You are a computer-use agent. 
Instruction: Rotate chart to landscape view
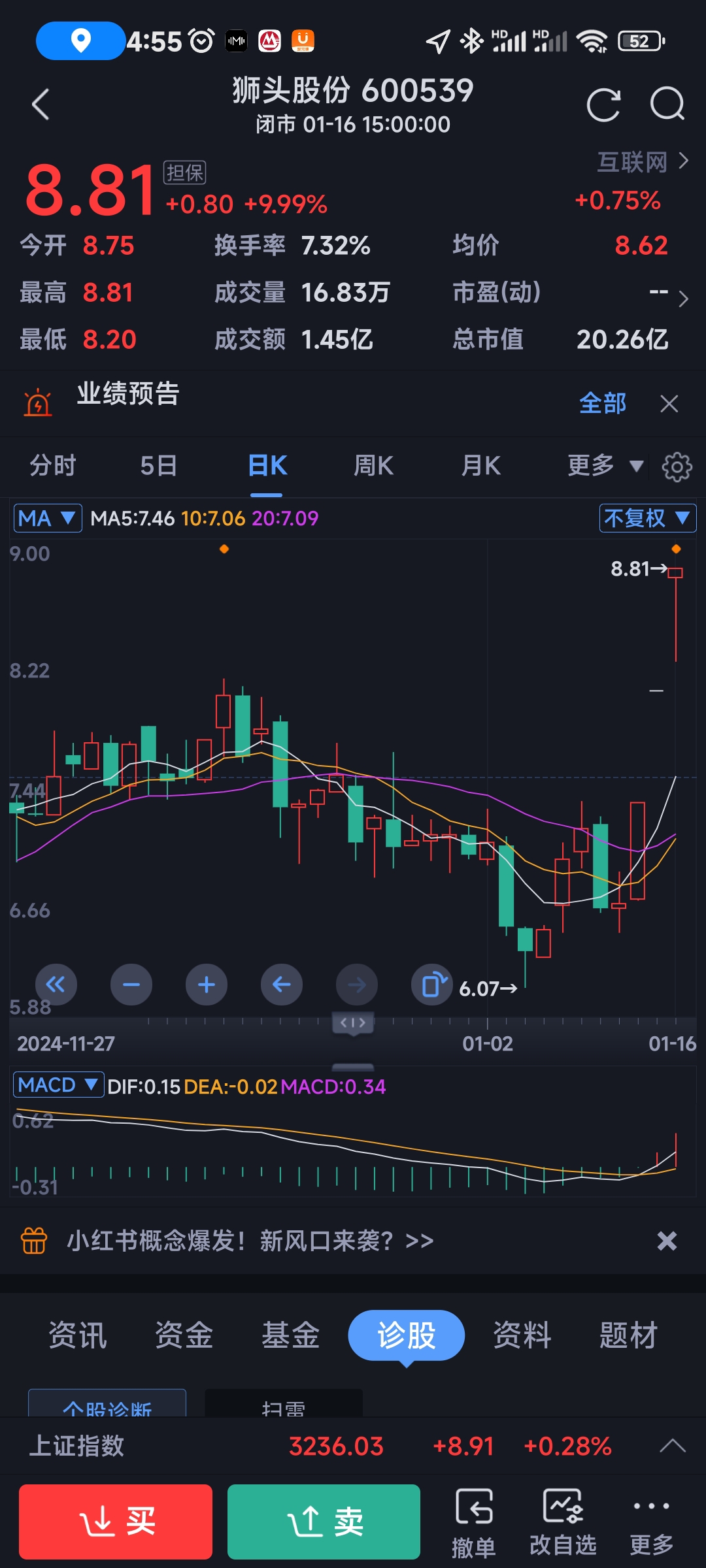[x=432, y=985]
